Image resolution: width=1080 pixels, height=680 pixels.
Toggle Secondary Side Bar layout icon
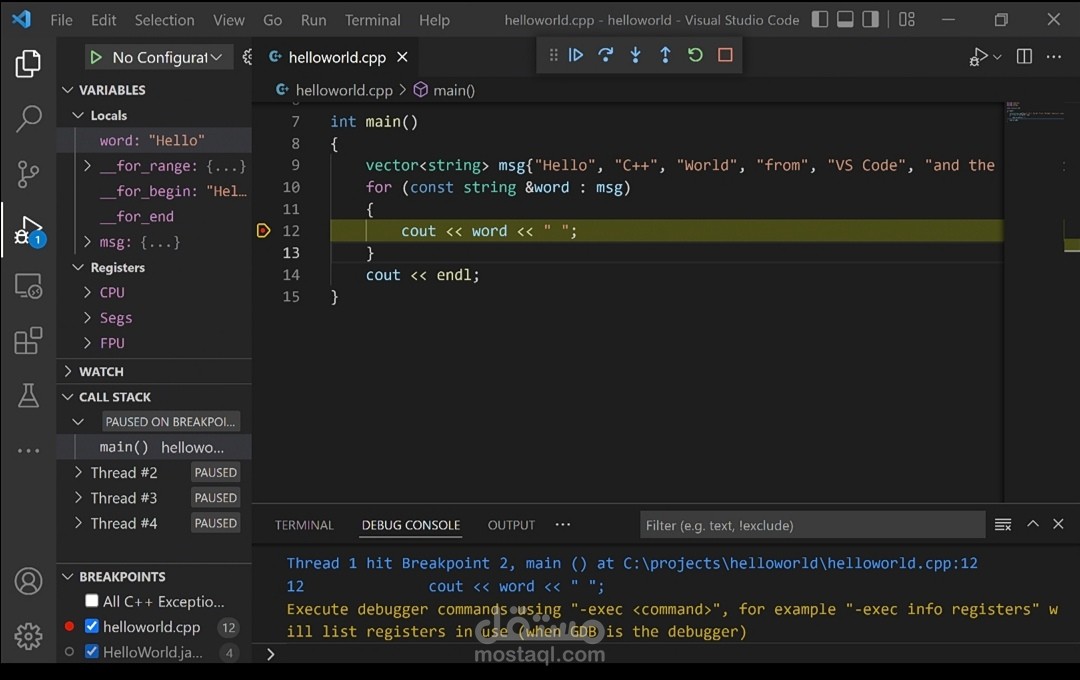tap(871, 19)
